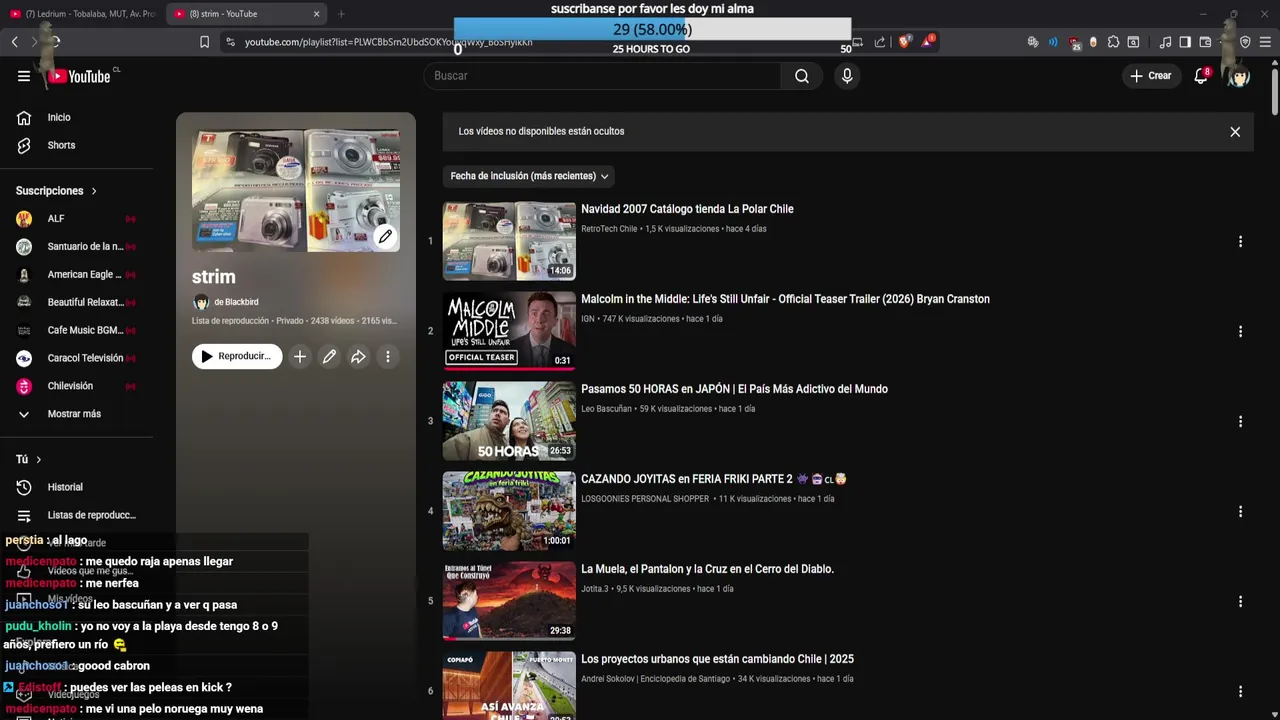Open Los proyectos urbanos video title

(717, 659)
